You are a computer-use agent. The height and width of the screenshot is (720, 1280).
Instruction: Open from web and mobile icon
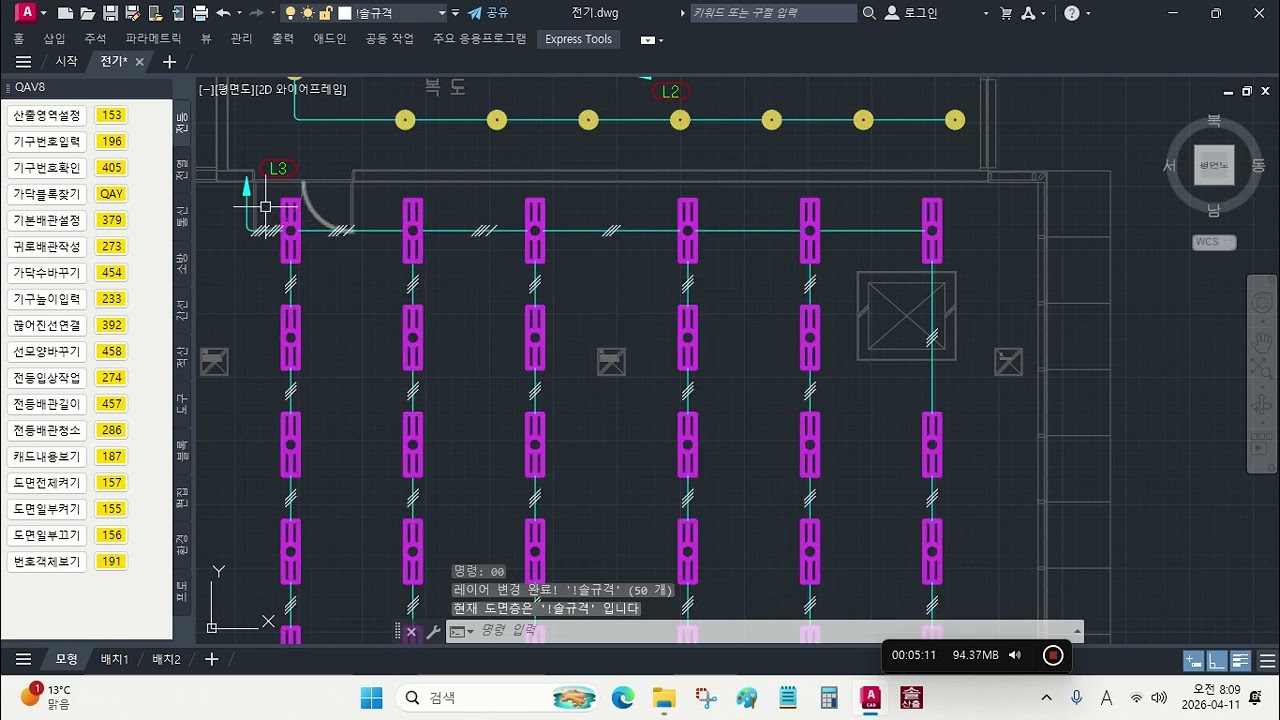coord(155,14)
